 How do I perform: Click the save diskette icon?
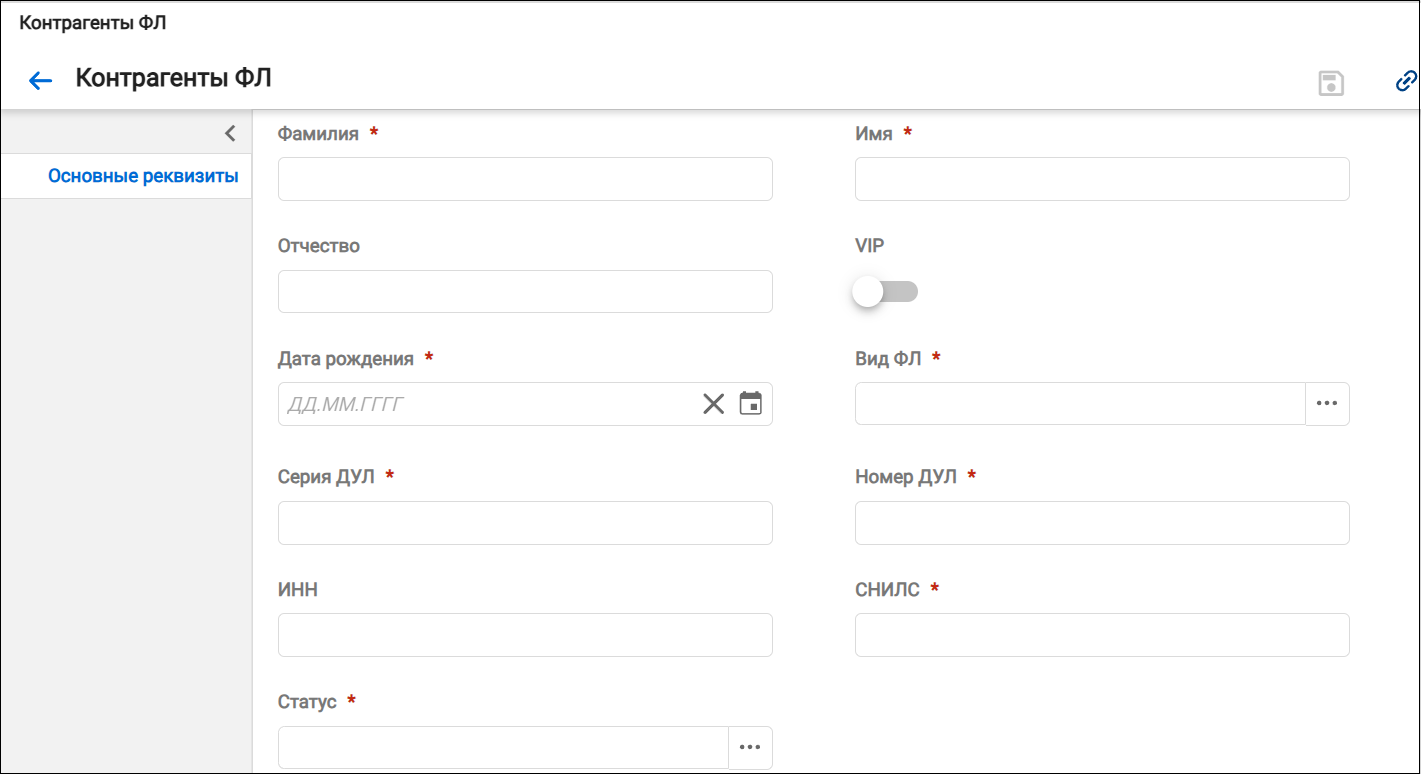[1331, 83]
